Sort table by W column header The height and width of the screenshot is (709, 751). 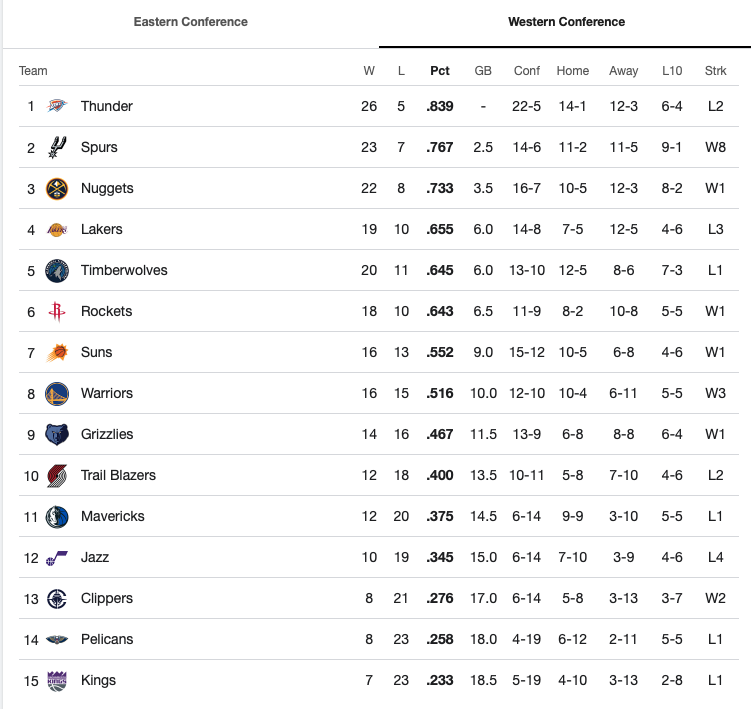click(x=369, y=71)
